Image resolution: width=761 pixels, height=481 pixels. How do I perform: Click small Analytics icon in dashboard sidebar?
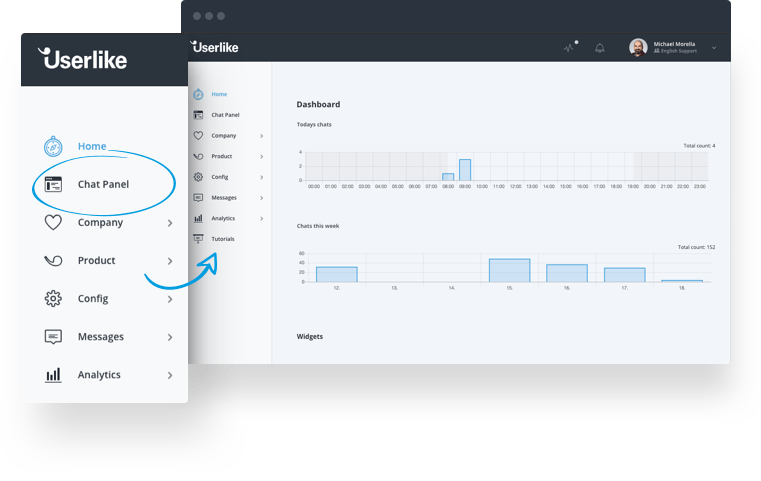point(198,218)
